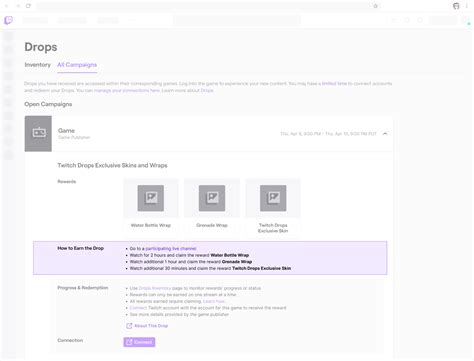Click the Twitch logo icon
This screenshot has height=361, width=474.
coord(8,20)
